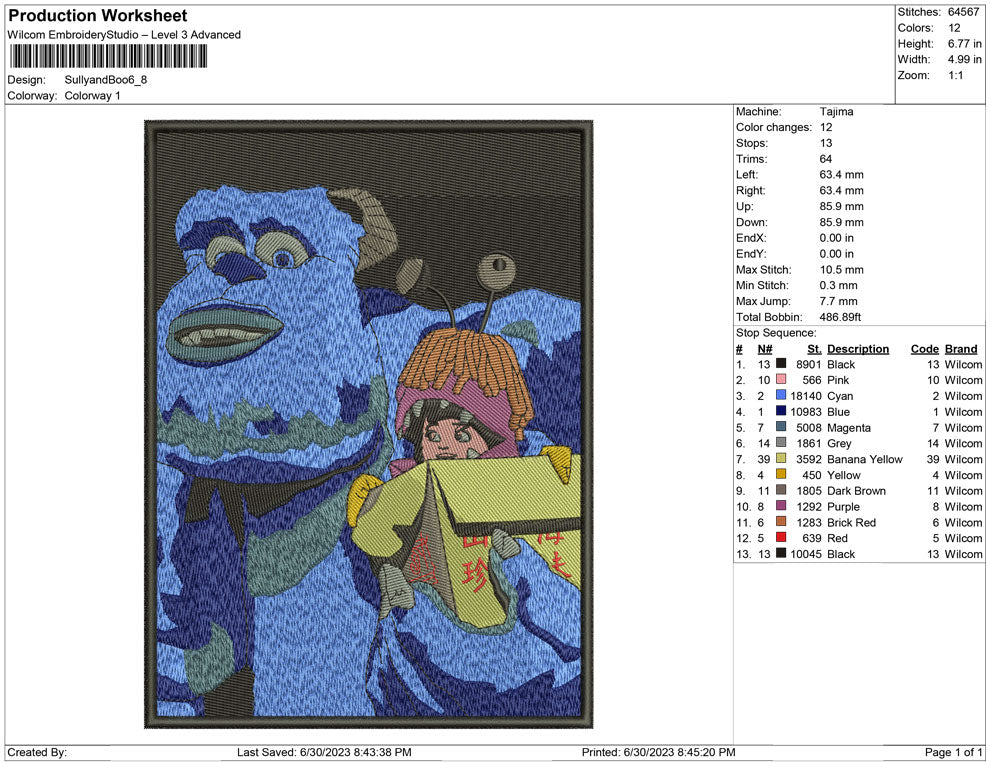Click the Magenta color swatch in stop 5
Screen dimensions: 990x762
pos(781,427)
